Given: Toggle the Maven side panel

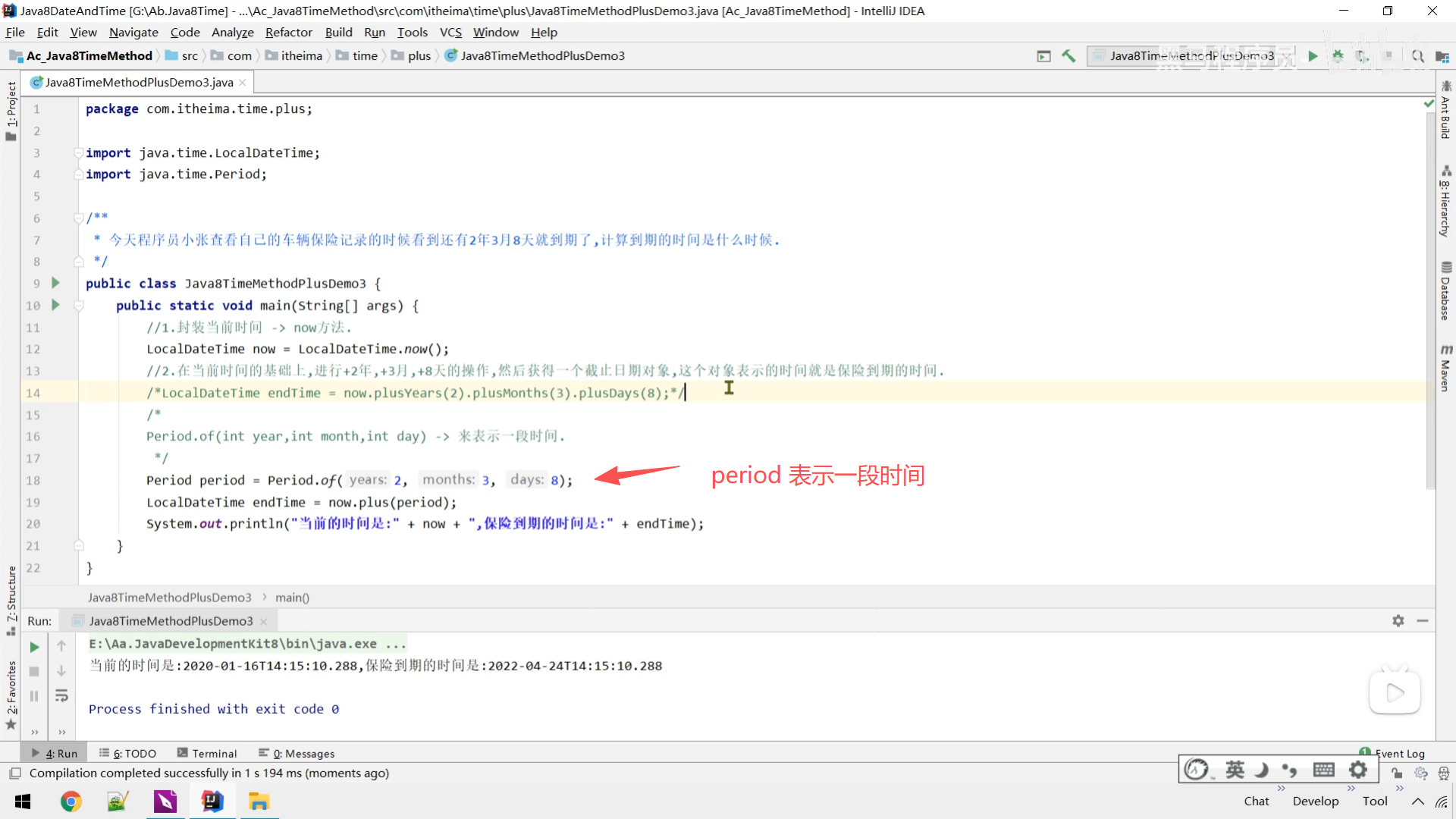Looking at the screenshot, I should [x=1445, y=368].
